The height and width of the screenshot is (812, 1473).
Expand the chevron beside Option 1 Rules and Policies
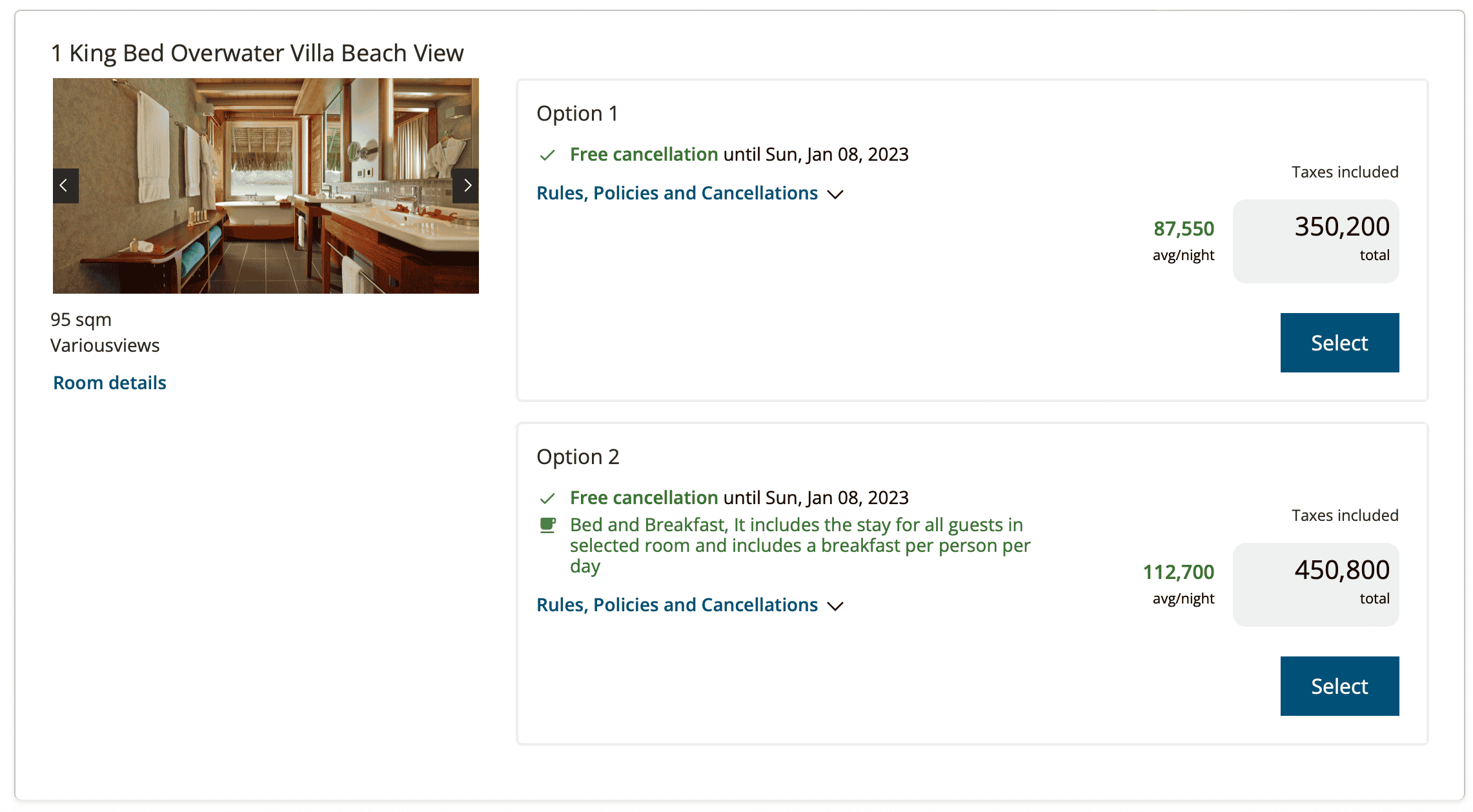(835, 194)
